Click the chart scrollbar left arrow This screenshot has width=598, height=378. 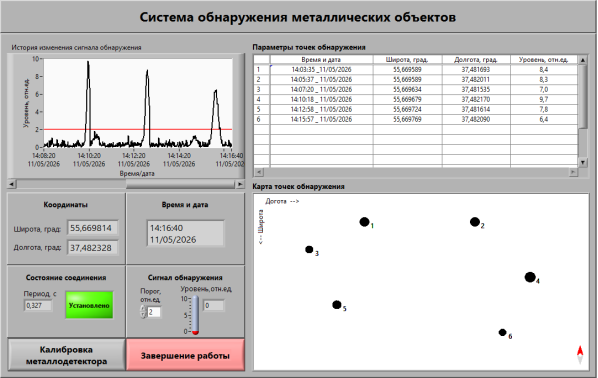(x=12, y=184)
